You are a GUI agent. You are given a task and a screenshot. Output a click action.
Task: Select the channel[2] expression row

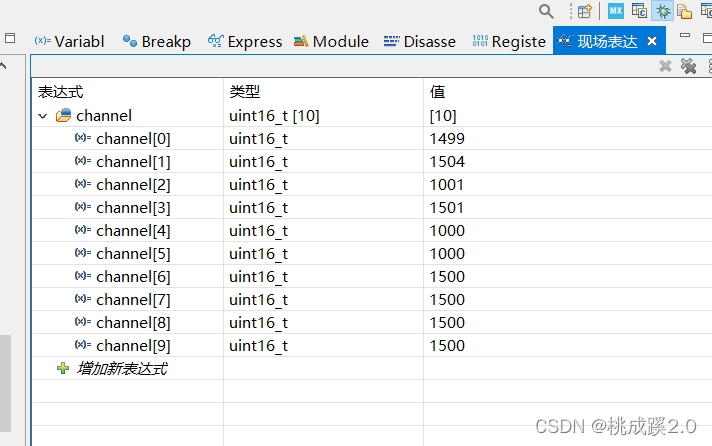pos(133,185)
